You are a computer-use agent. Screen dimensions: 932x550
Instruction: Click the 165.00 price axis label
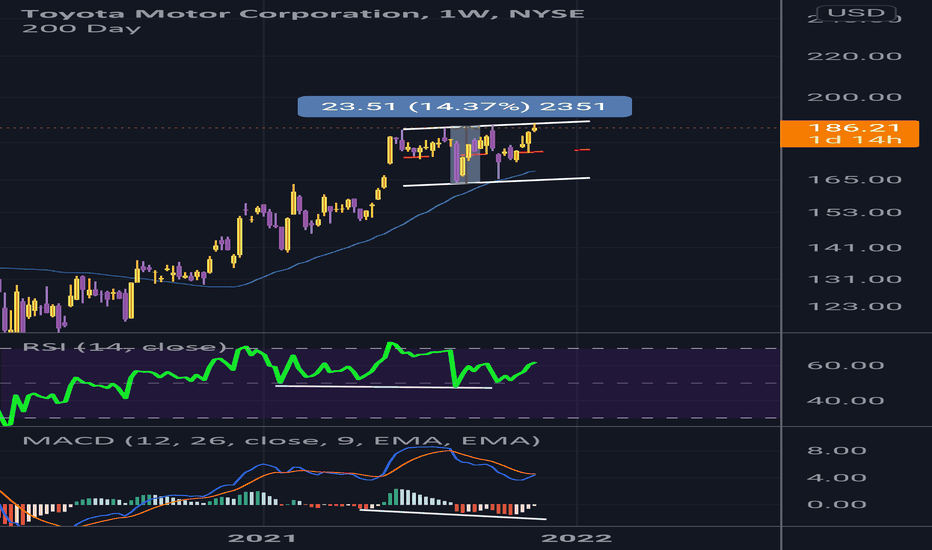(854, 180)
